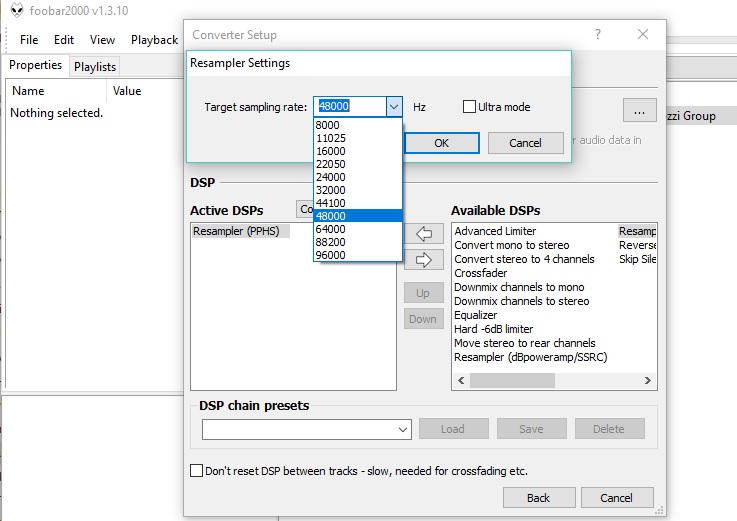Viewport: 737px width, 521px height.
Task: Select Hard -6dB limiter
Action: coord(493,329)
